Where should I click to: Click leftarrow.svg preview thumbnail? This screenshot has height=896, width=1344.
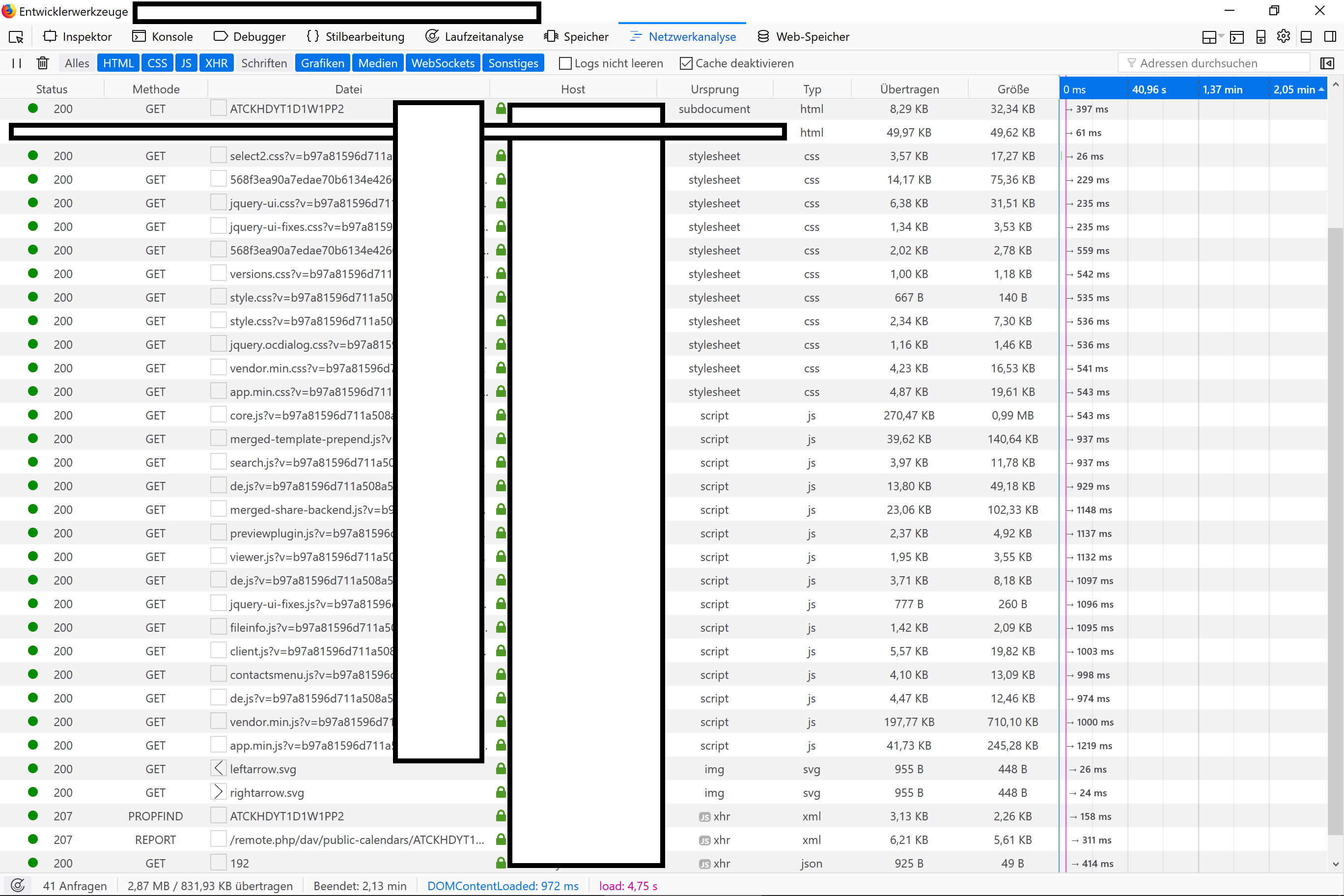pyautogui.click(x=218, y=768)
